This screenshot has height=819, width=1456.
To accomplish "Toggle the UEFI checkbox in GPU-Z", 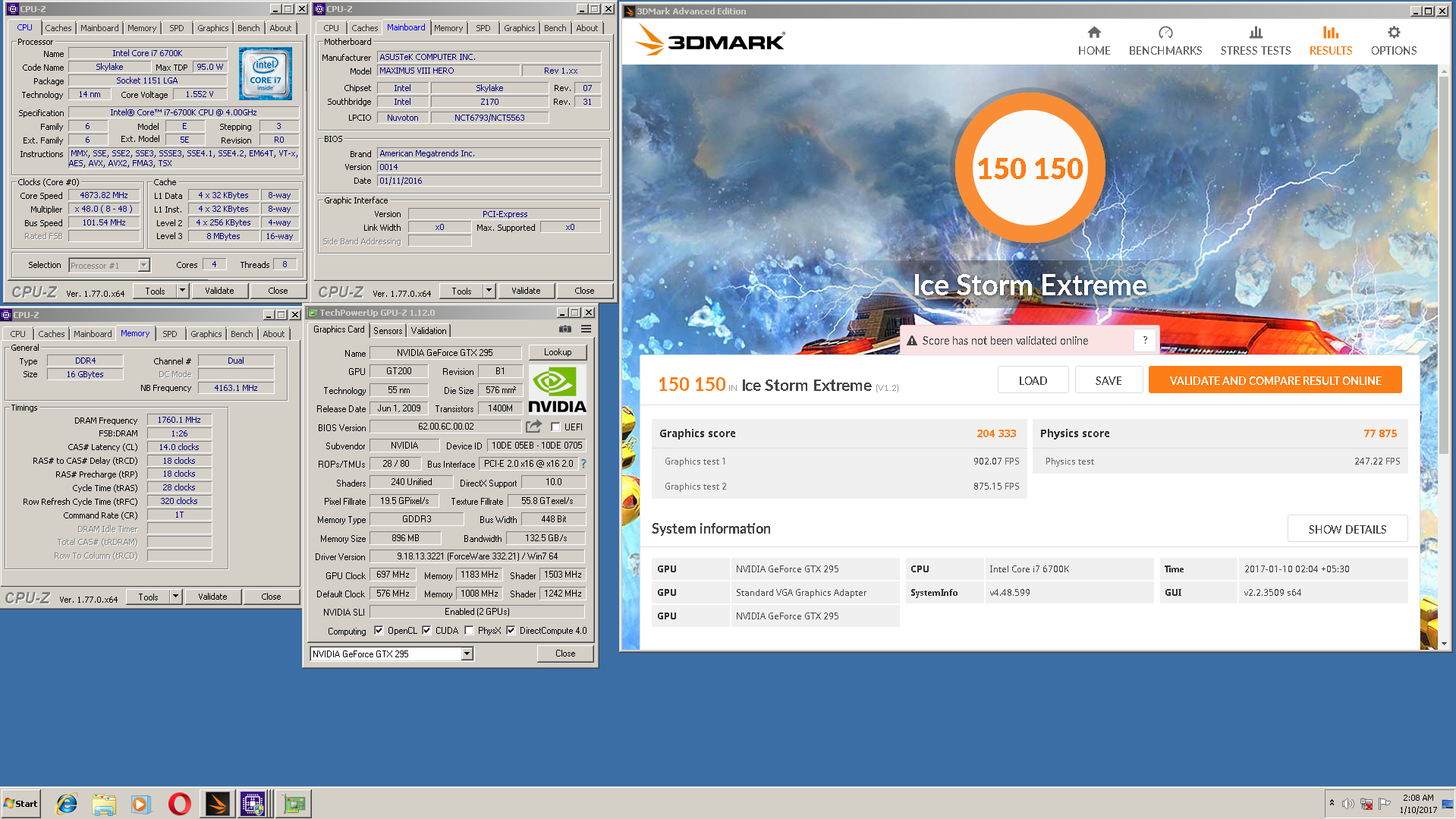I will click(x=555, y=427).
